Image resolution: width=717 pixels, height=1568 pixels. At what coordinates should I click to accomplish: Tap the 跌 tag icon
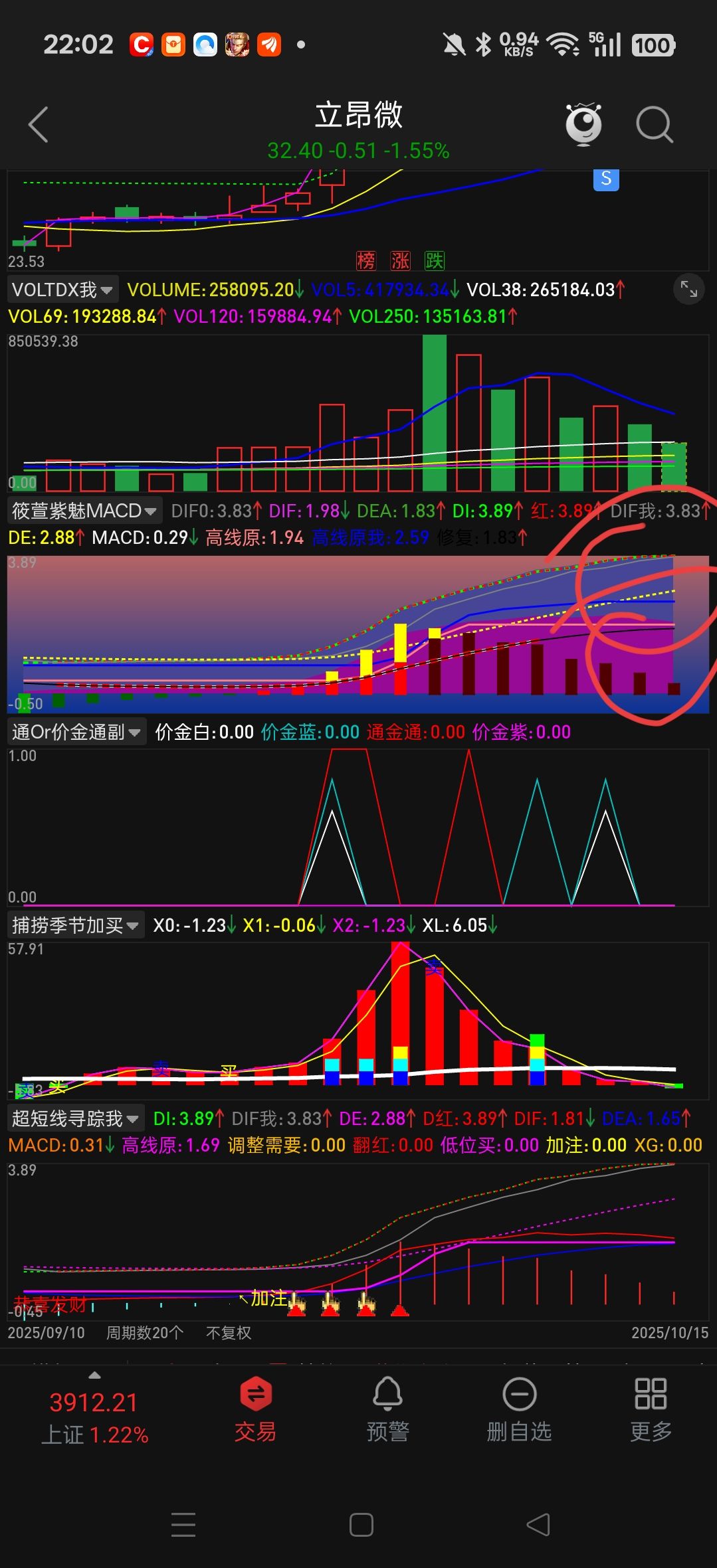435,260
